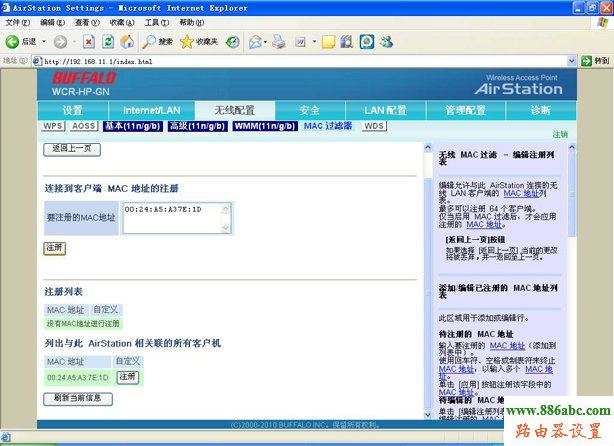Click the Refresh page icon
This screenshot has height=446, width=614.
click(x=108, y=42)
